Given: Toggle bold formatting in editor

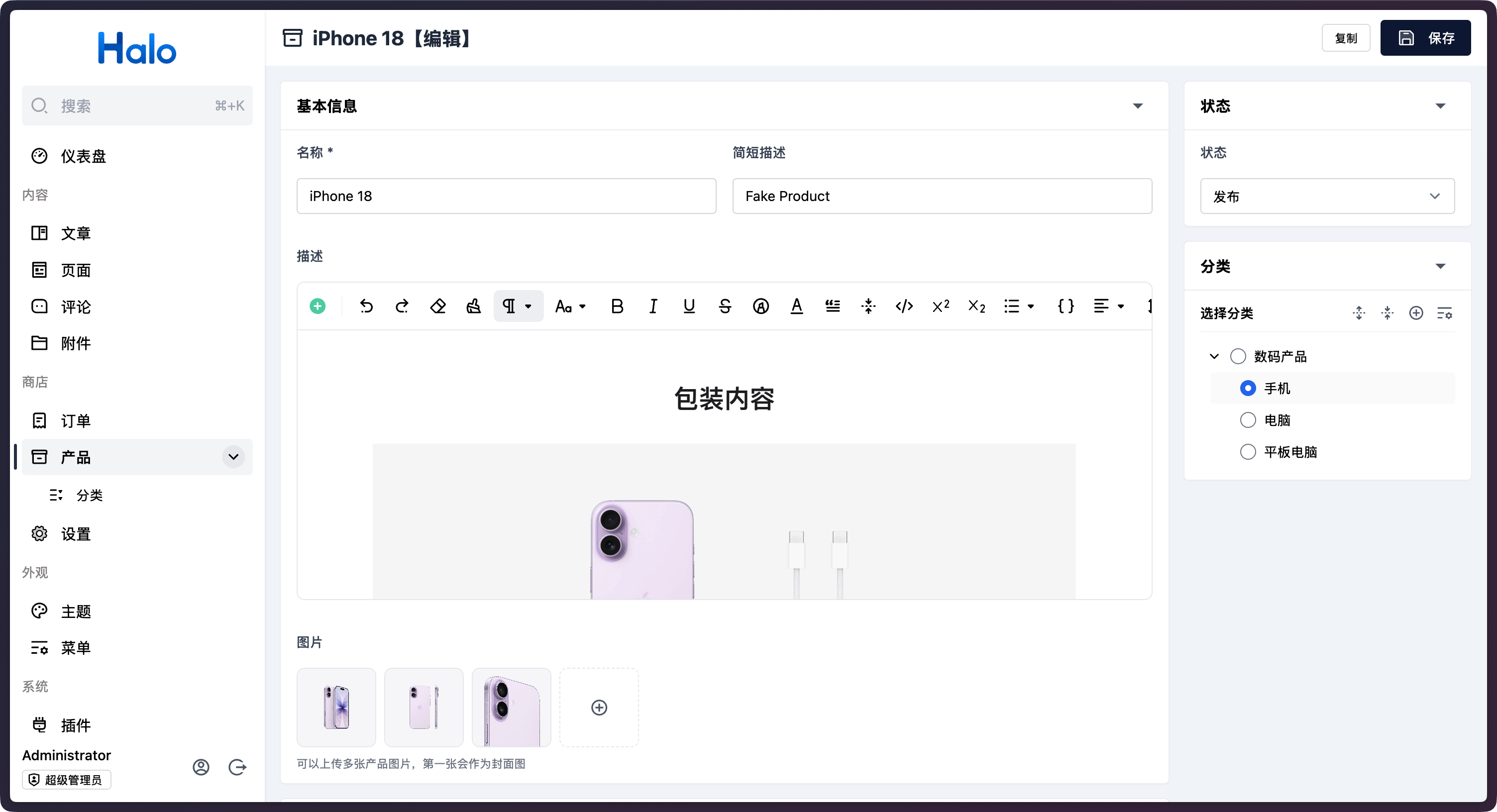Looking at the screenshot, I should click(617, 306).
